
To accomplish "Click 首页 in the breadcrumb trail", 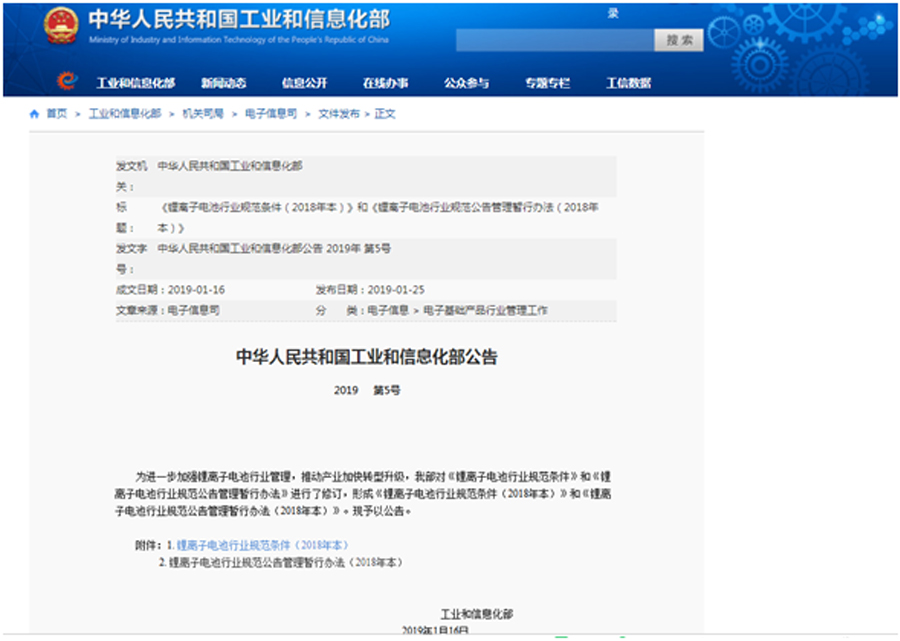I will pos(57,114).
